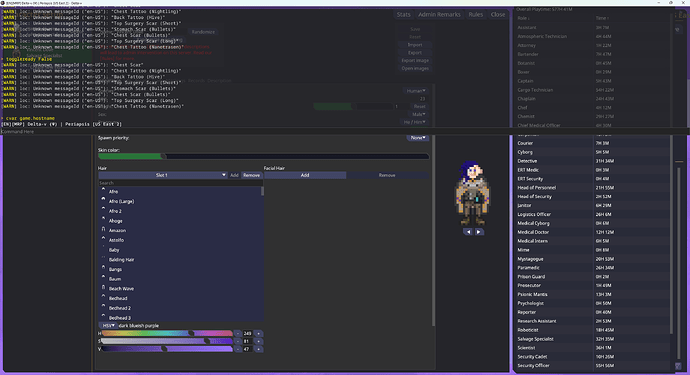This screenshot has width=690, height=375.
Task: Open the He / Him pronouns dropdown
Action: 415,122
